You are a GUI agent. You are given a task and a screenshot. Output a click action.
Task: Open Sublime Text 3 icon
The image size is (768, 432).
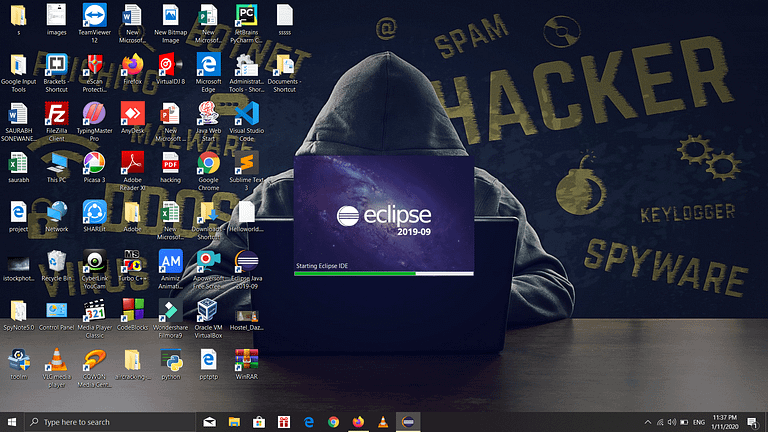tap(246, 171)
